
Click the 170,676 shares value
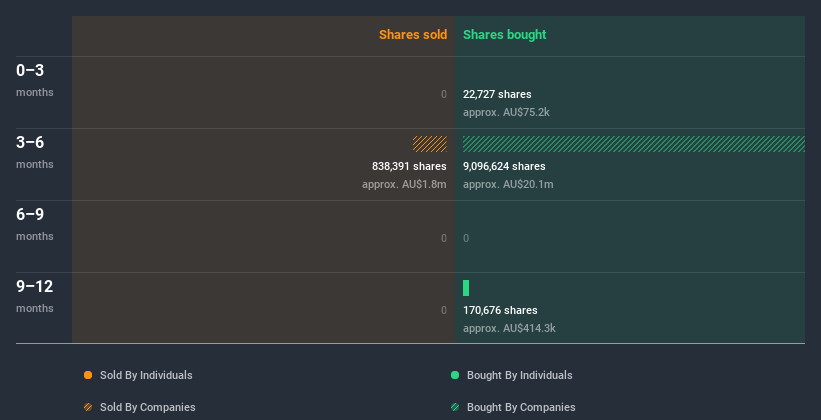(500, 310)
